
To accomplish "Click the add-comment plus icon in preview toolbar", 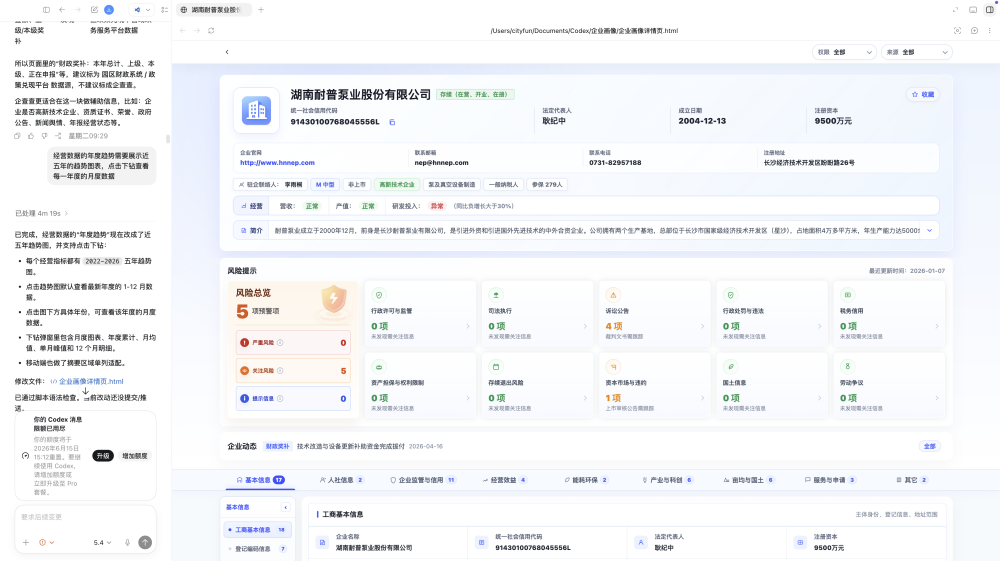I will pos(974,31).
